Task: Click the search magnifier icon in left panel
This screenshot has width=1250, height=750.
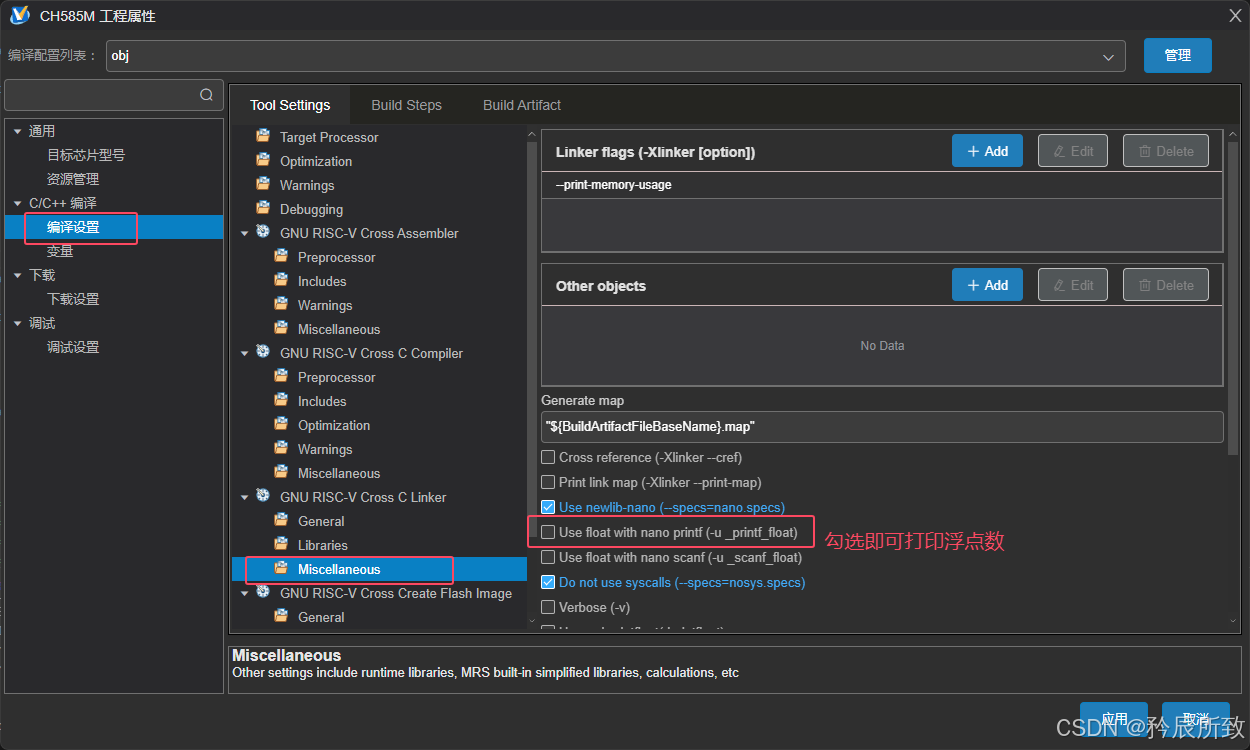Action: (x=206, y=95)
